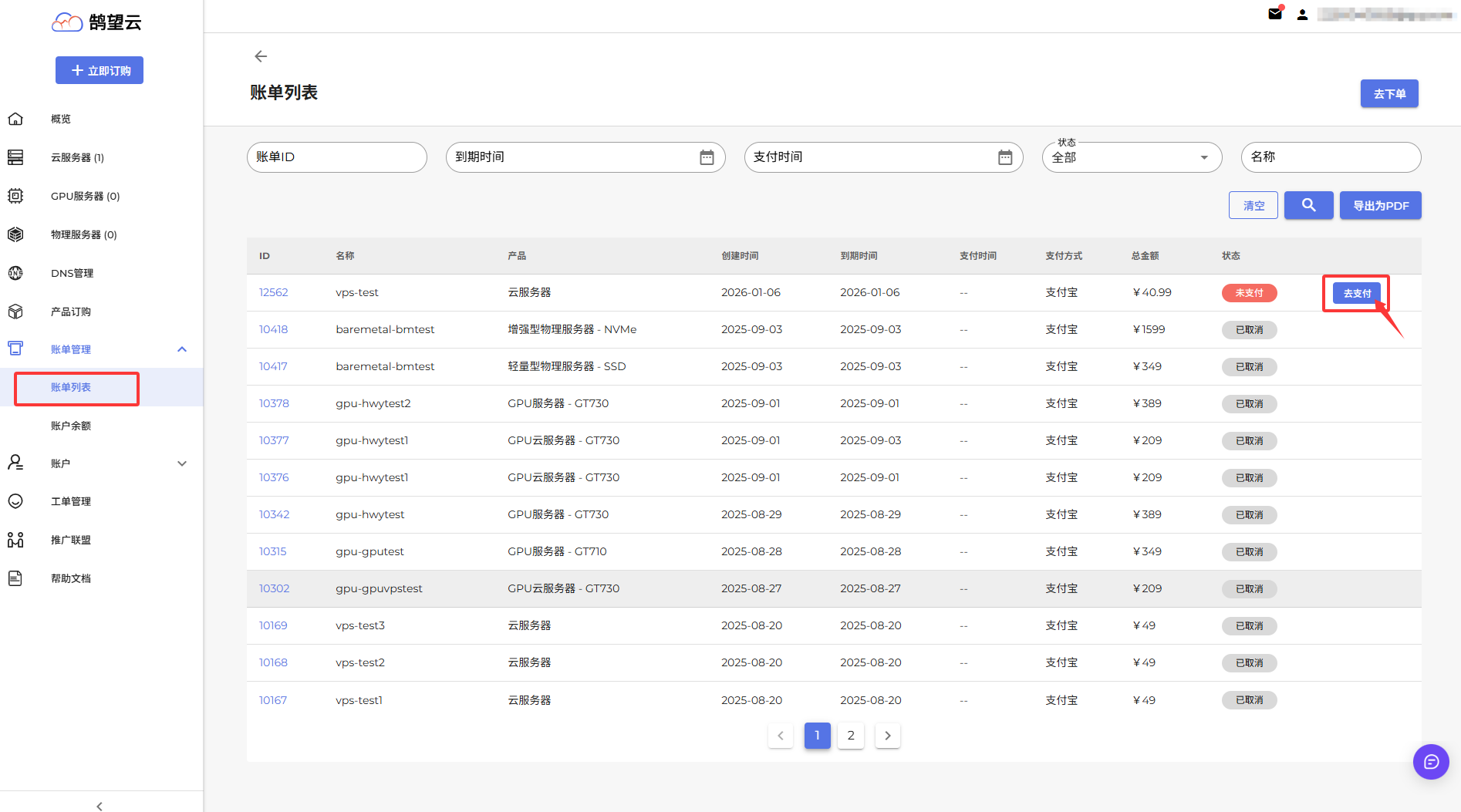Go to 工单管理 in sidebar

click(71, 501)
